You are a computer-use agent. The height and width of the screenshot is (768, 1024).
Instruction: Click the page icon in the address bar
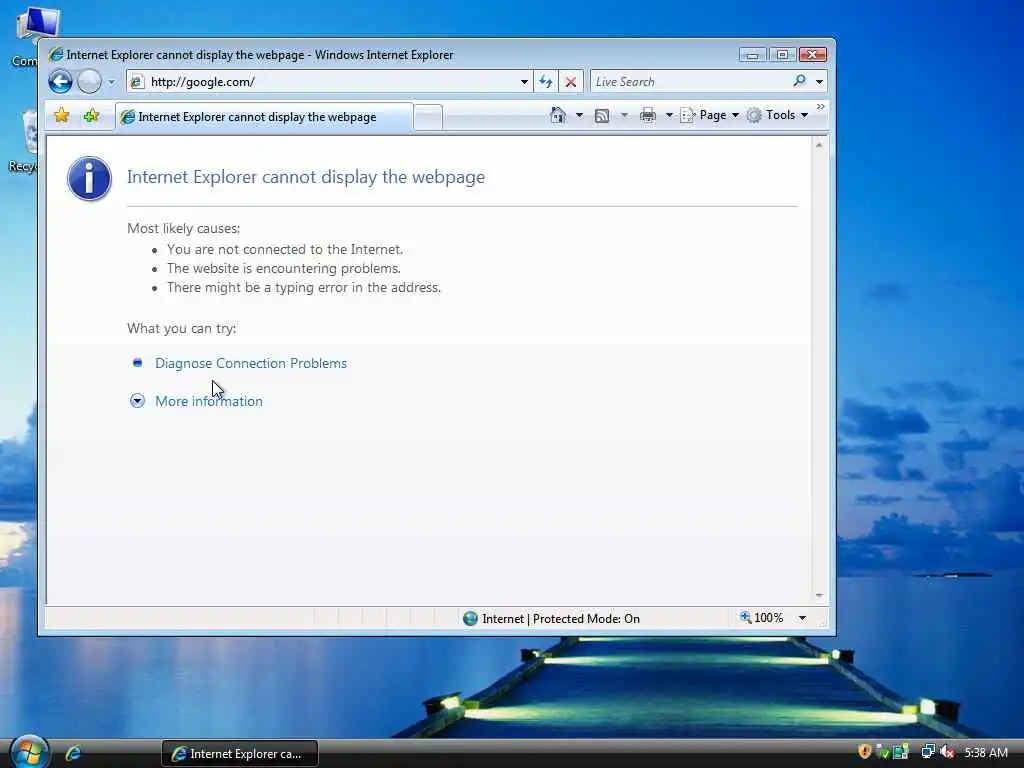(x=136, y=82)
